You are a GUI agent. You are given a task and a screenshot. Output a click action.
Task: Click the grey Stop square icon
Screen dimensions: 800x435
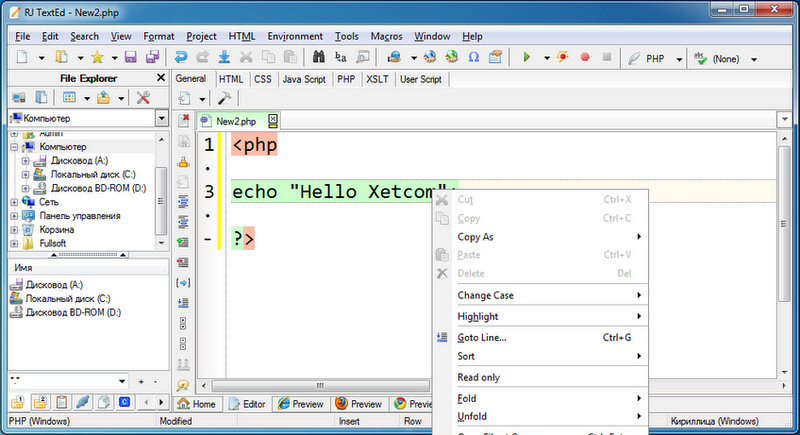pyautogui.click(x=607, y=57)
